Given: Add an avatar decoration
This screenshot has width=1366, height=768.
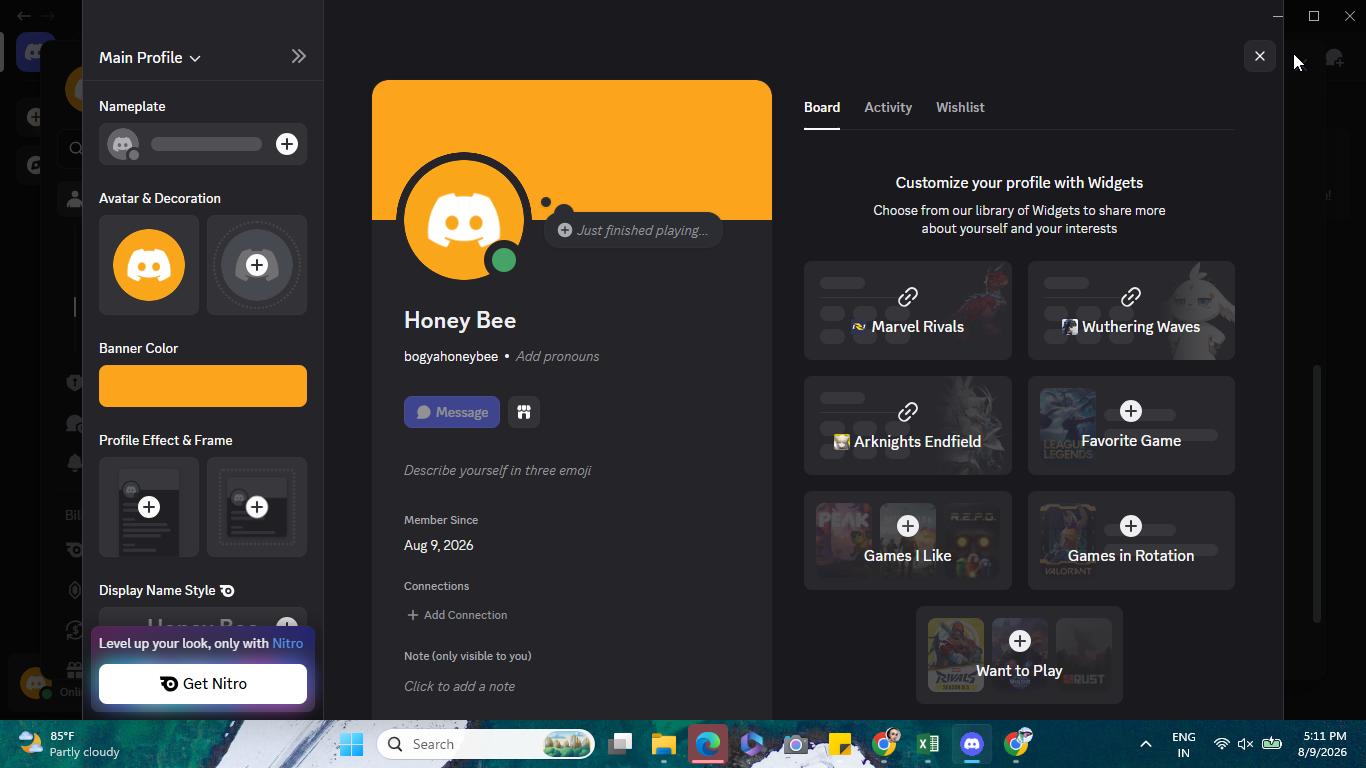Looking at the screenshot, I should point(257,265).
